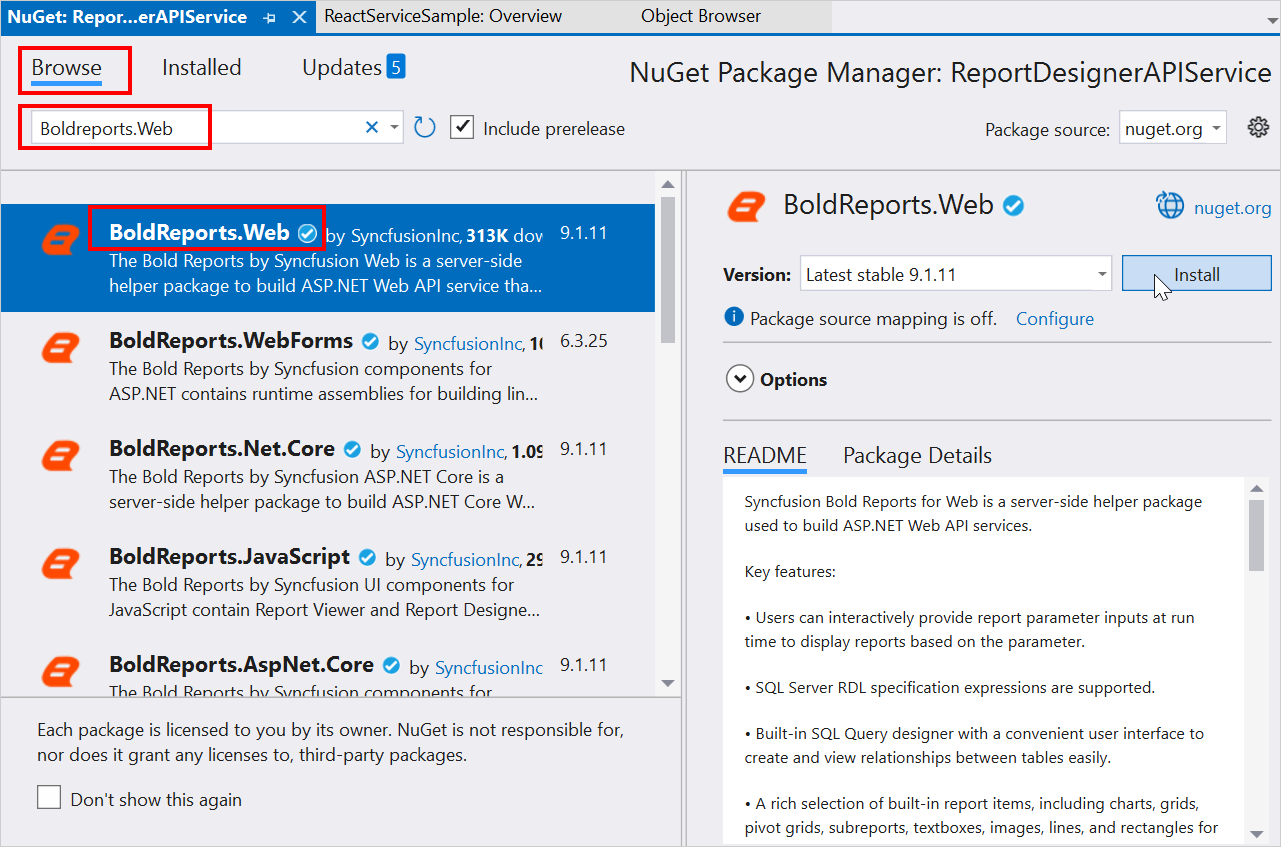1281x847 pixels.
Task: Open the Package source dropdown
Action: pos(1173,128)
